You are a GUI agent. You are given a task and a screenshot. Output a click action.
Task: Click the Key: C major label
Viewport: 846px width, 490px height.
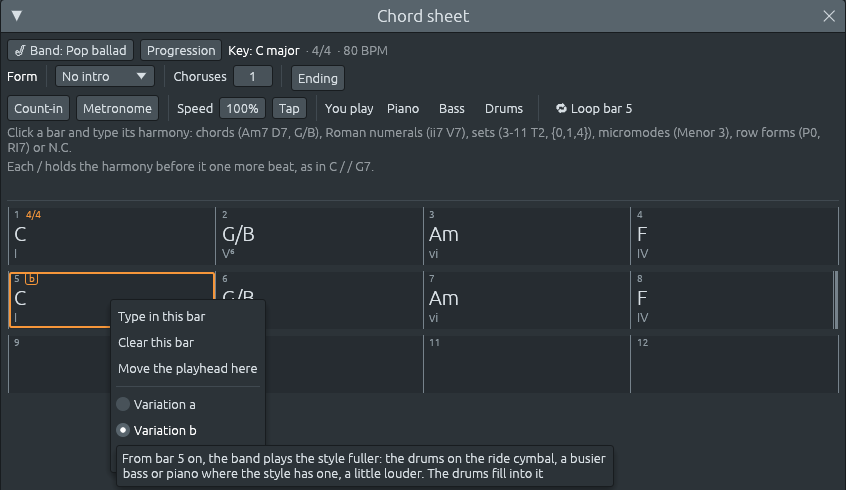click(263, 50)
